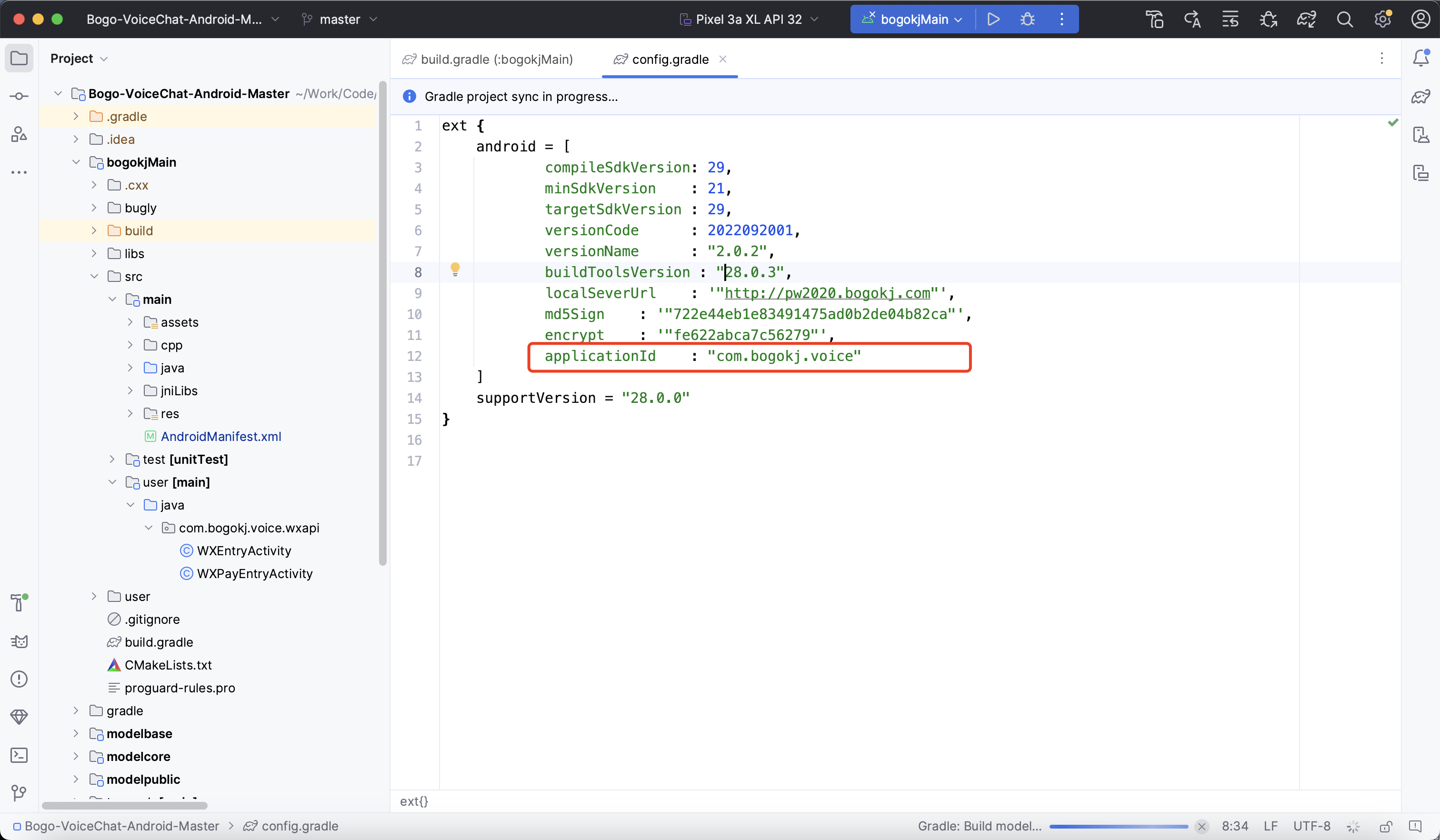
Task: Collapse the com.bogokj.voice.wxapi package
Action: pos(149,528)
